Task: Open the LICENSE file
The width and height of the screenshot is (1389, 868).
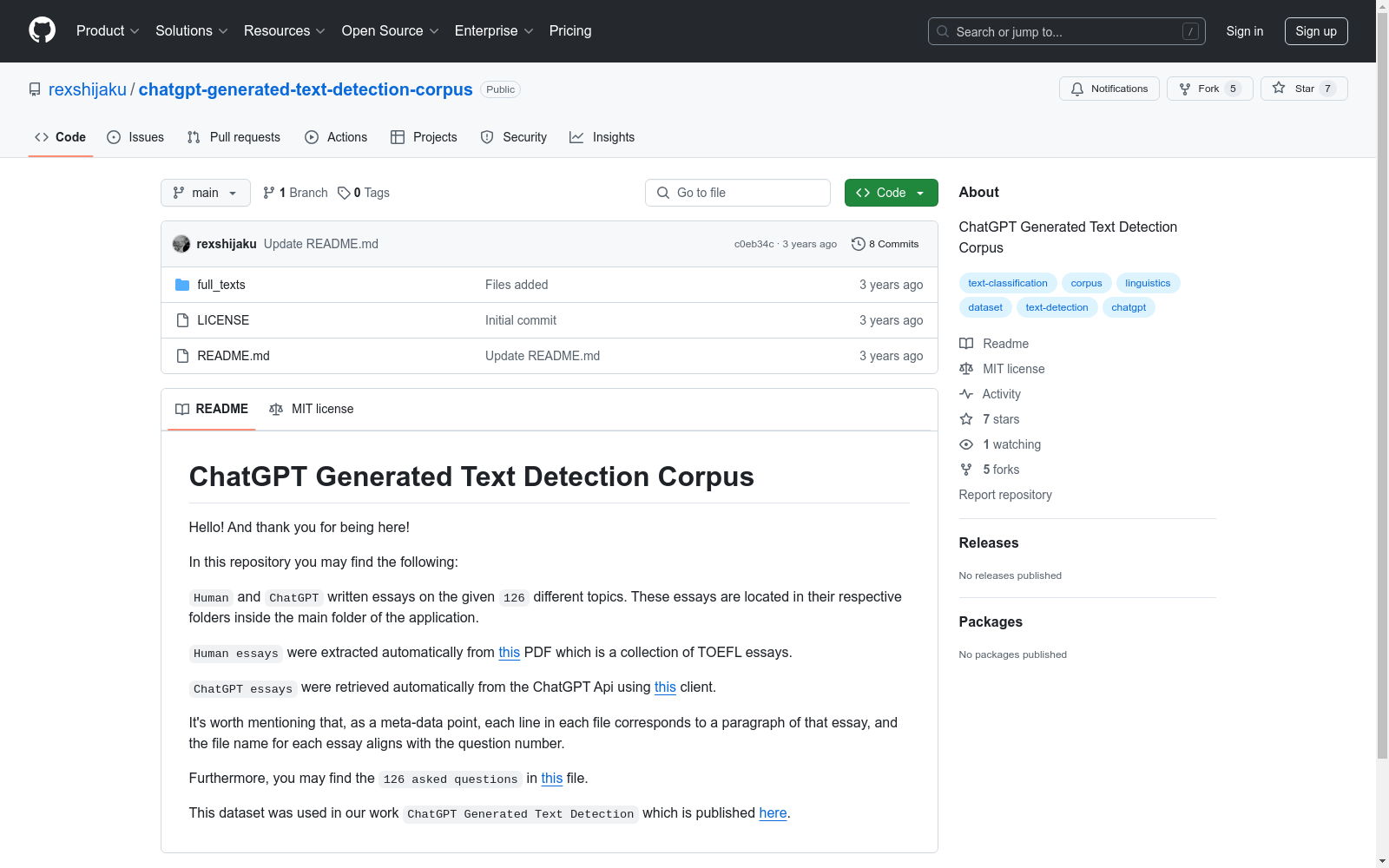Action: 223,320
